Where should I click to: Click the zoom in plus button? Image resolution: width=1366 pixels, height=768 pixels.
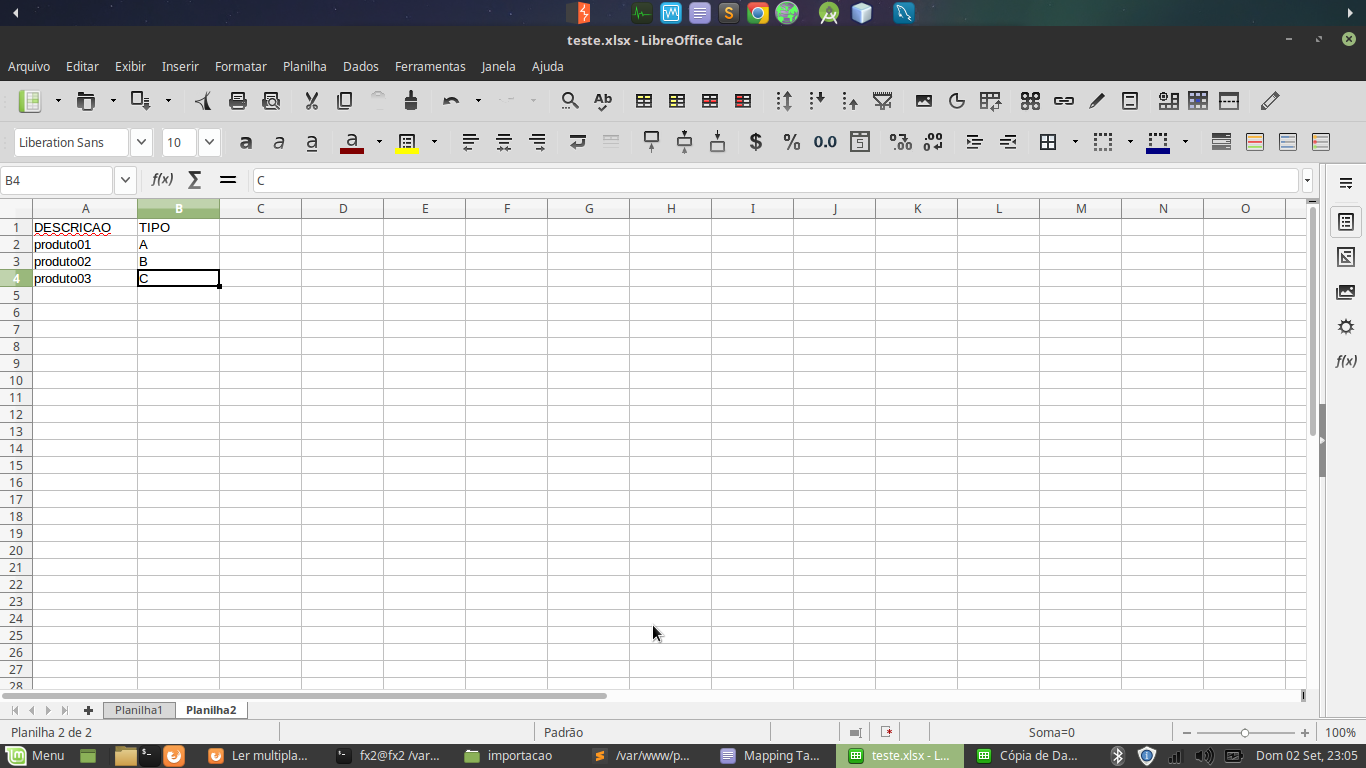(1305, 732)
